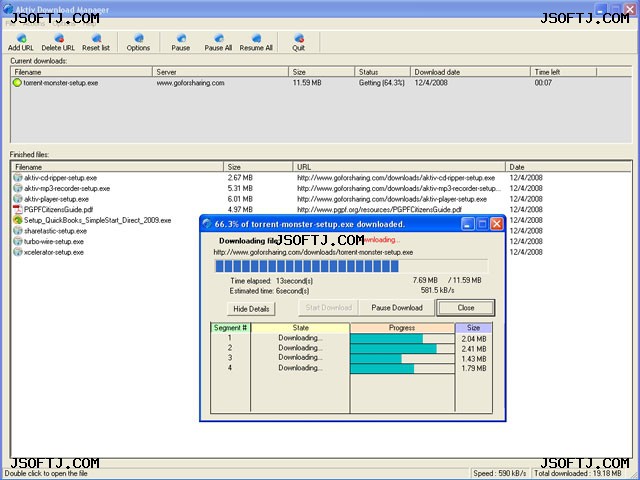Click the icon beside turbo-wire-setup.exe

(x=18, y=241)
